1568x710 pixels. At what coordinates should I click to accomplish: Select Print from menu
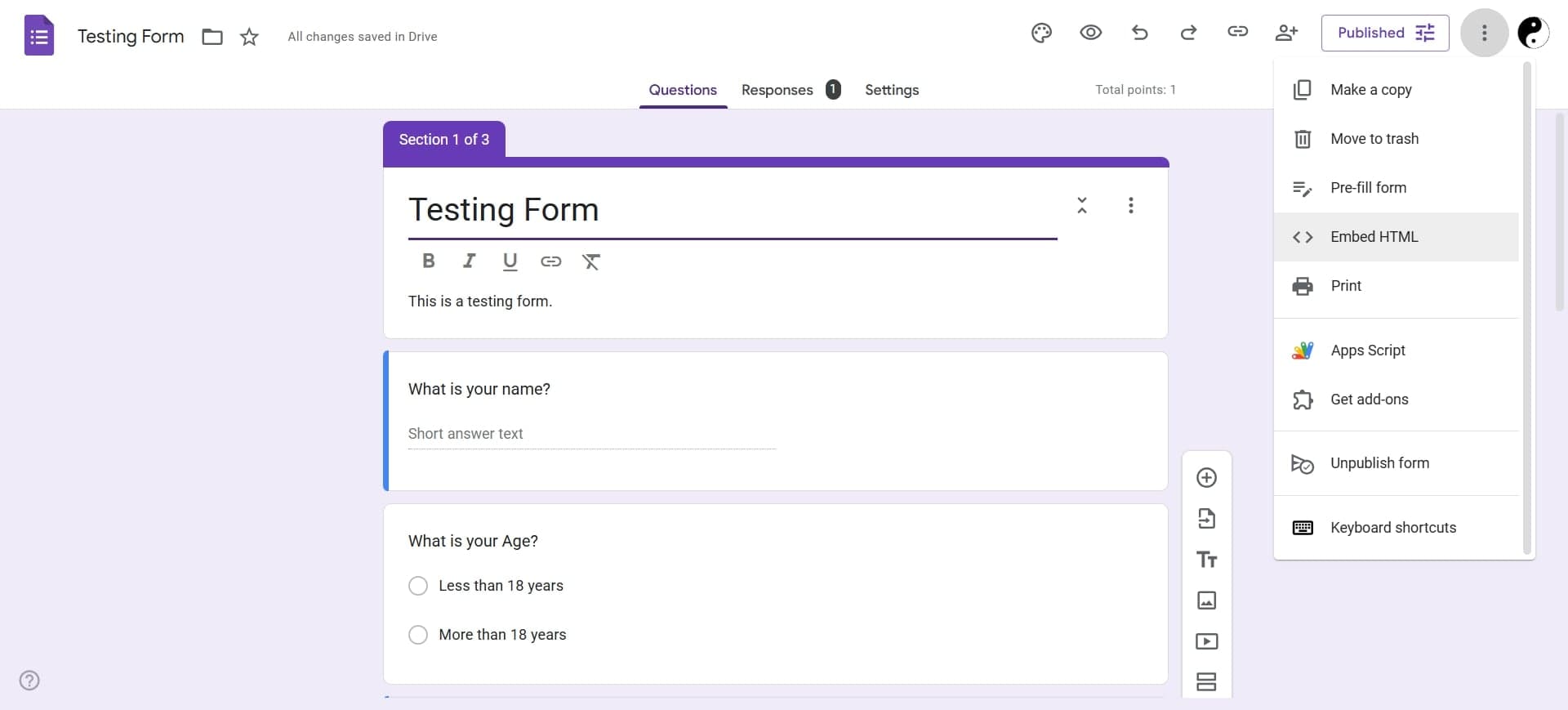click(x=1396, y=286)
